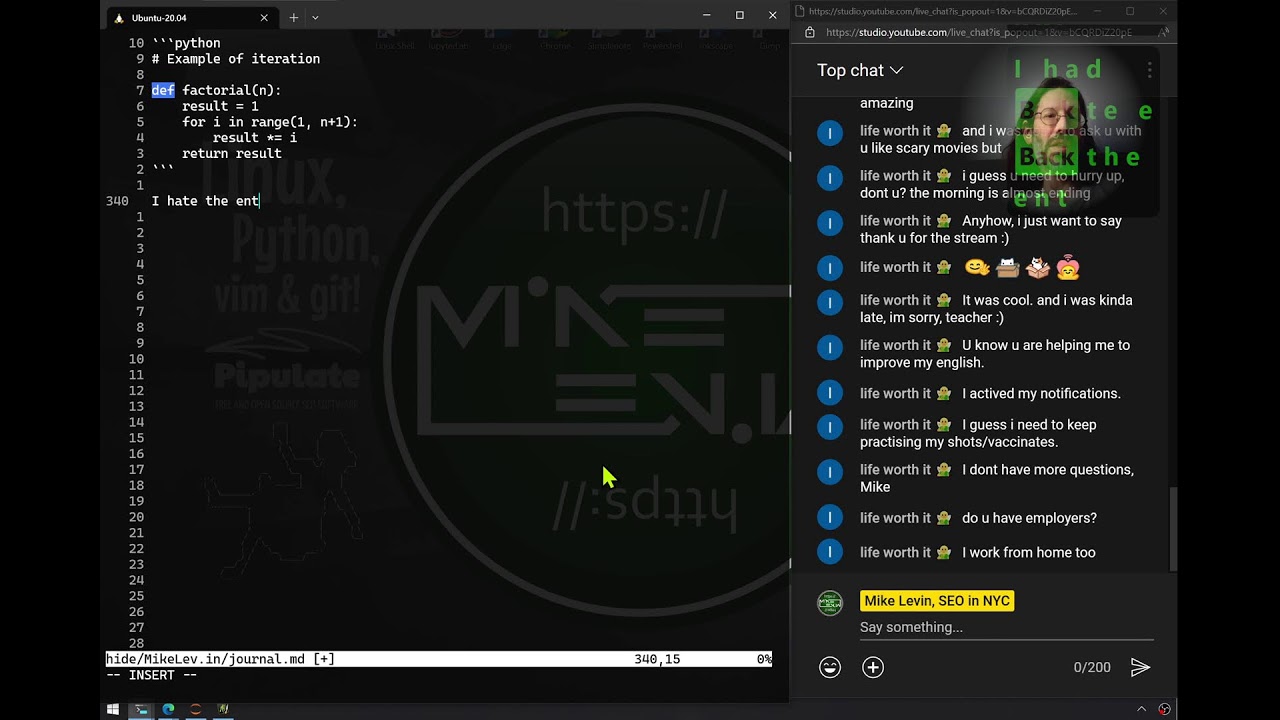Click the 'life worth it' name on 'do u have employers?'
The image size is (1280, 720).
tap(895, 518)
